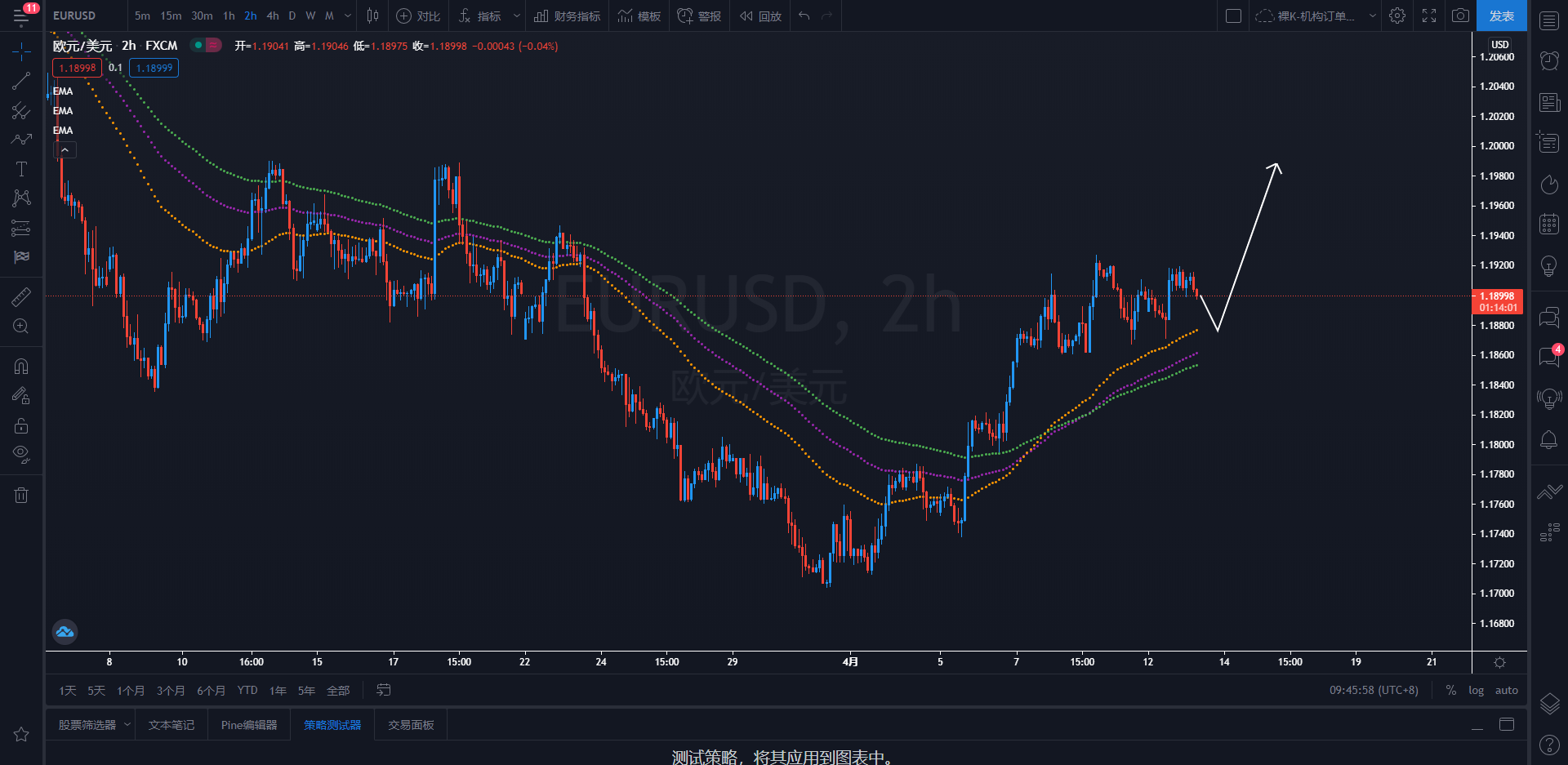Image resolution: width=1568 pixels, height=765 pixels.
Task: Toggle magnet mode for drawings
Action: pos(21,367)
